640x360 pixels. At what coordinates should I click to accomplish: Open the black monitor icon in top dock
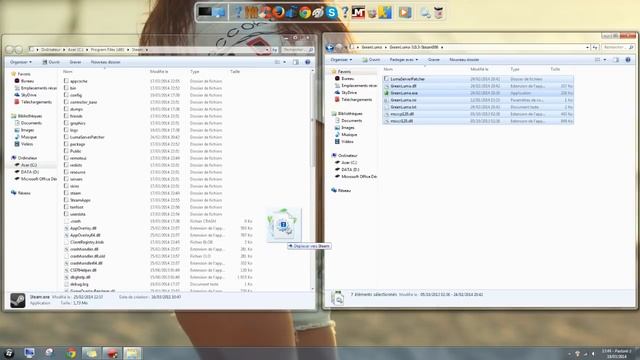click(x=205, y=12)
